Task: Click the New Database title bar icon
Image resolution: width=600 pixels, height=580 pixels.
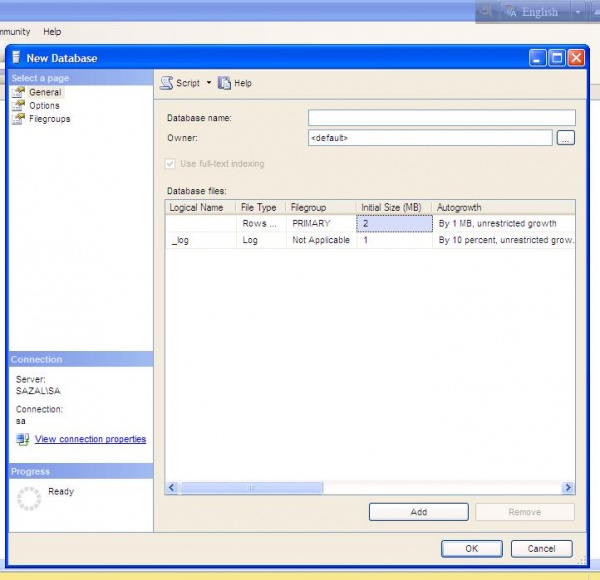Action: pos(16,58)
